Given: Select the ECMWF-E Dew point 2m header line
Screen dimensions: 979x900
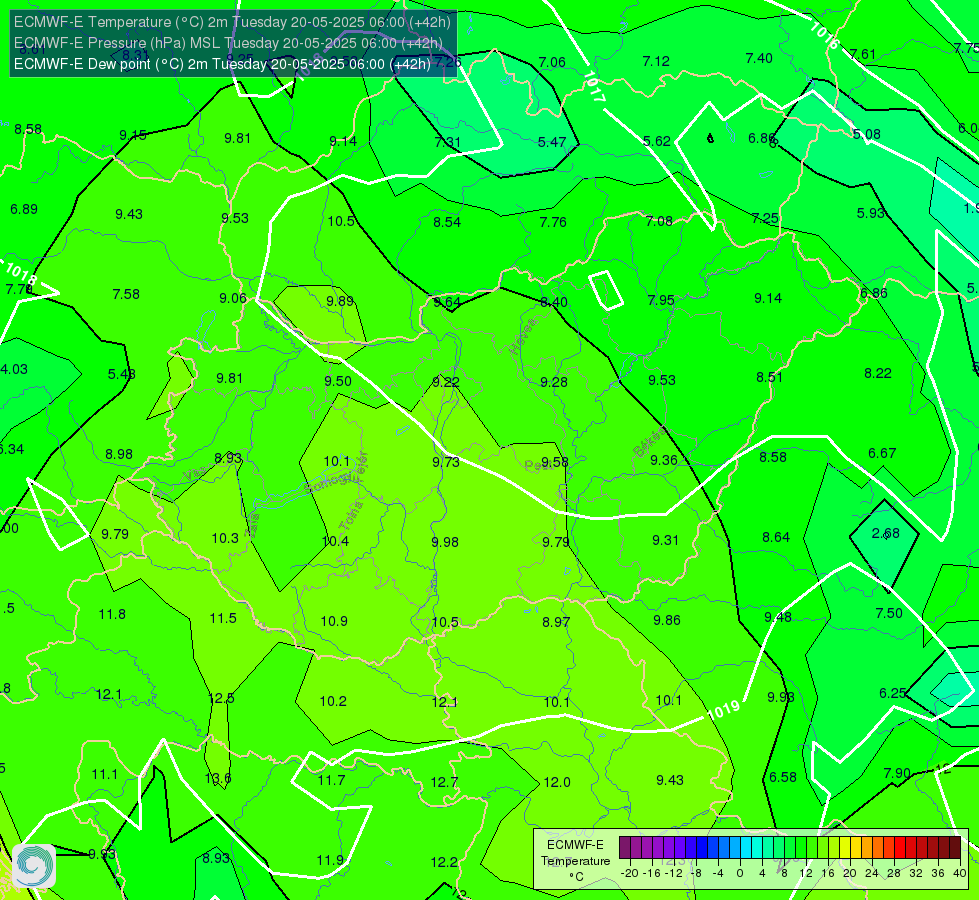Looking at the screenshot, I should (x=222, y=64).
